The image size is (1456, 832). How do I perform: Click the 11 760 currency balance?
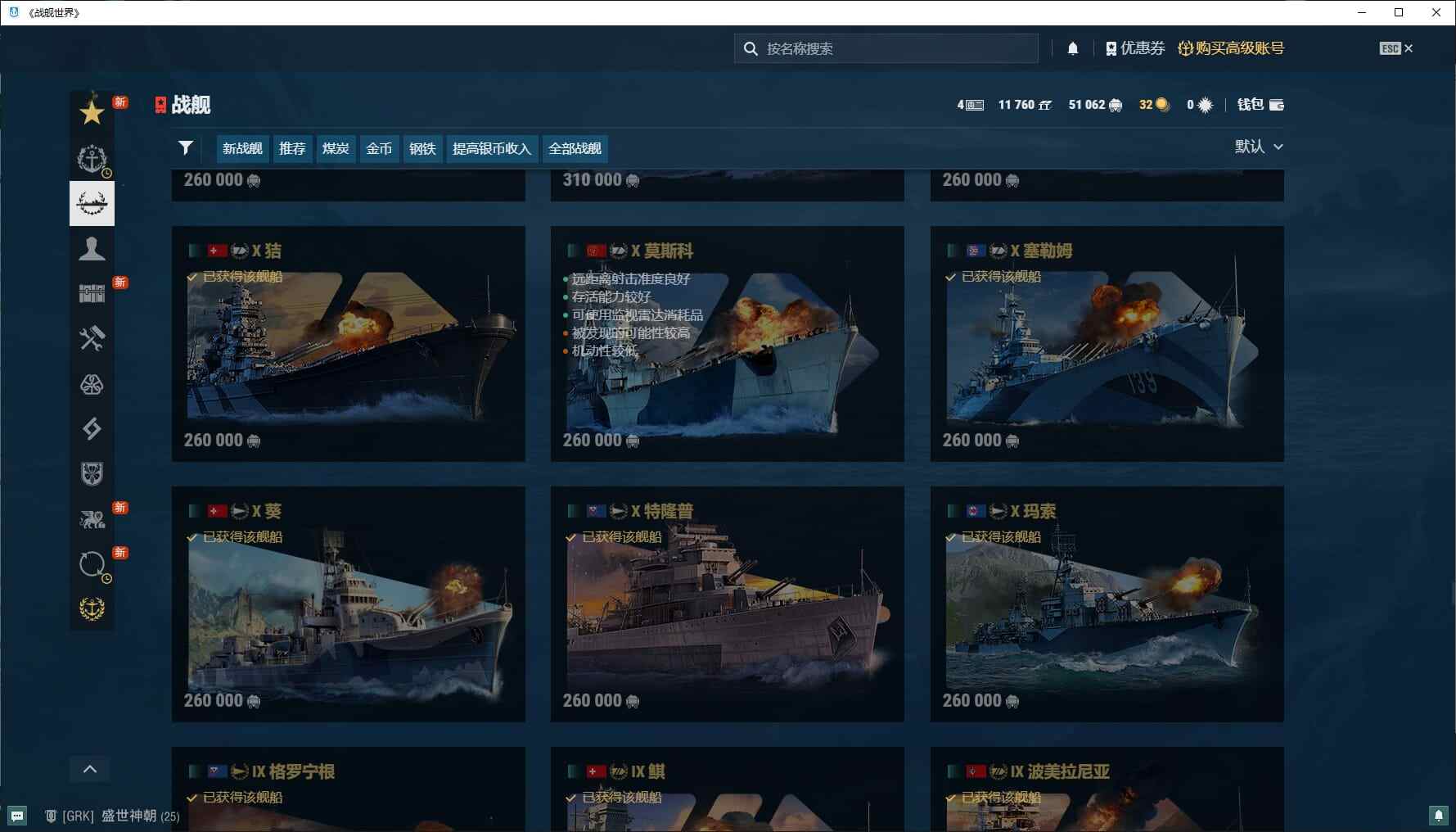(1025, 105)
